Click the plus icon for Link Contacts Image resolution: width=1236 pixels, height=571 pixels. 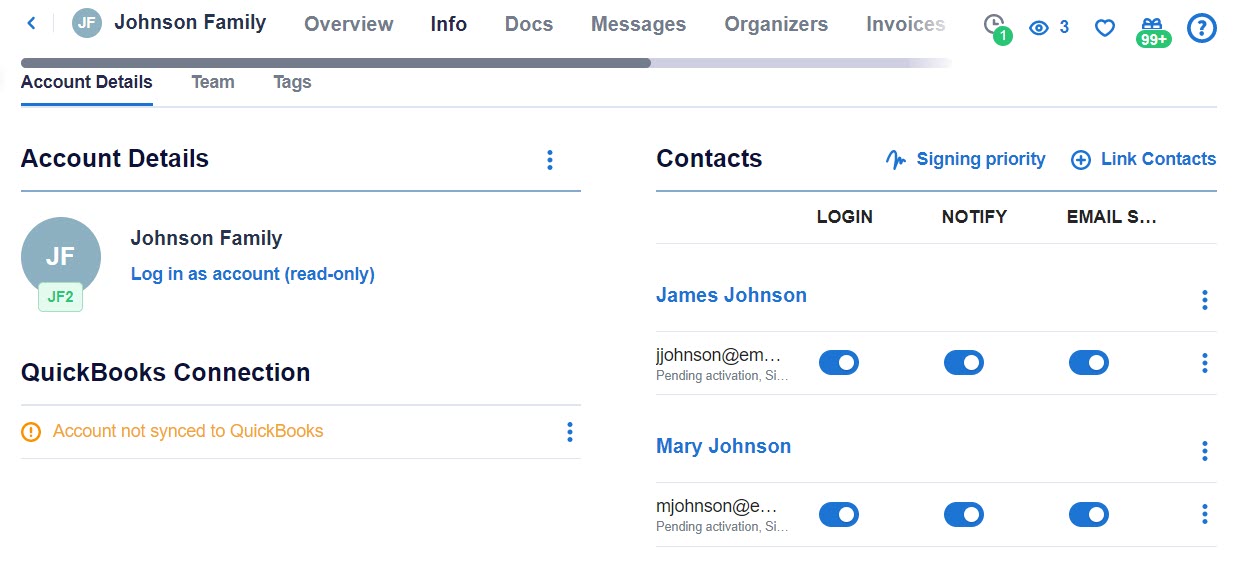[x=1081, y=160]
